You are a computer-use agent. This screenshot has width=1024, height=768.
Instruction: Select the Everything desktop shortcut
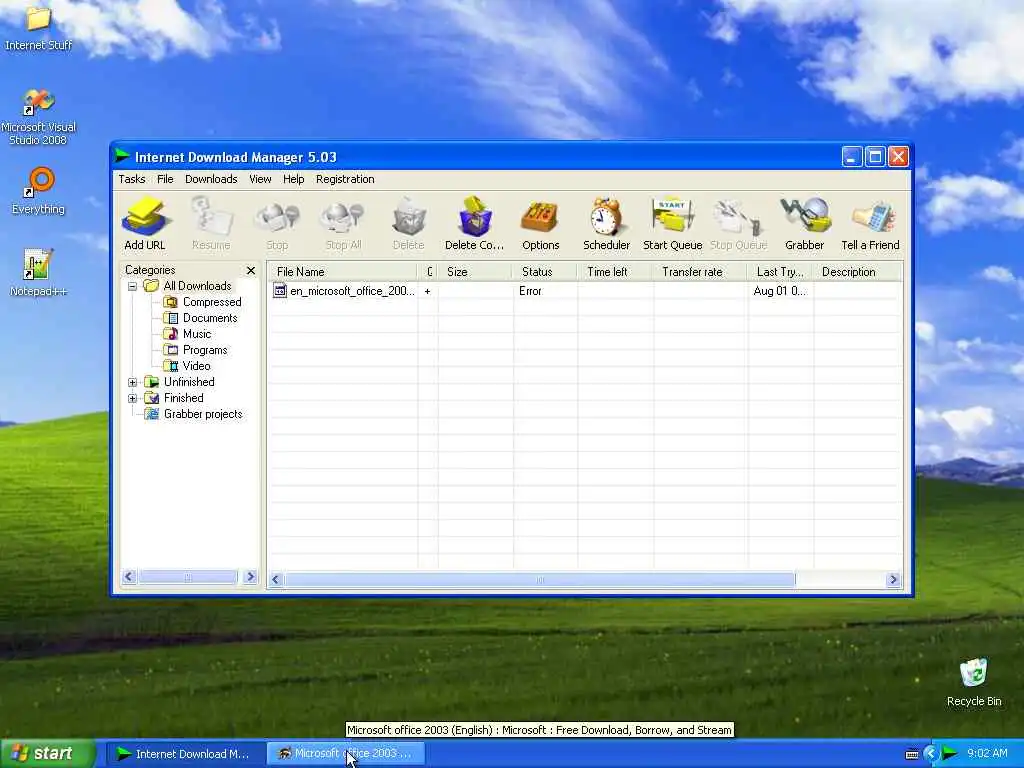click(x=39, y=191)
